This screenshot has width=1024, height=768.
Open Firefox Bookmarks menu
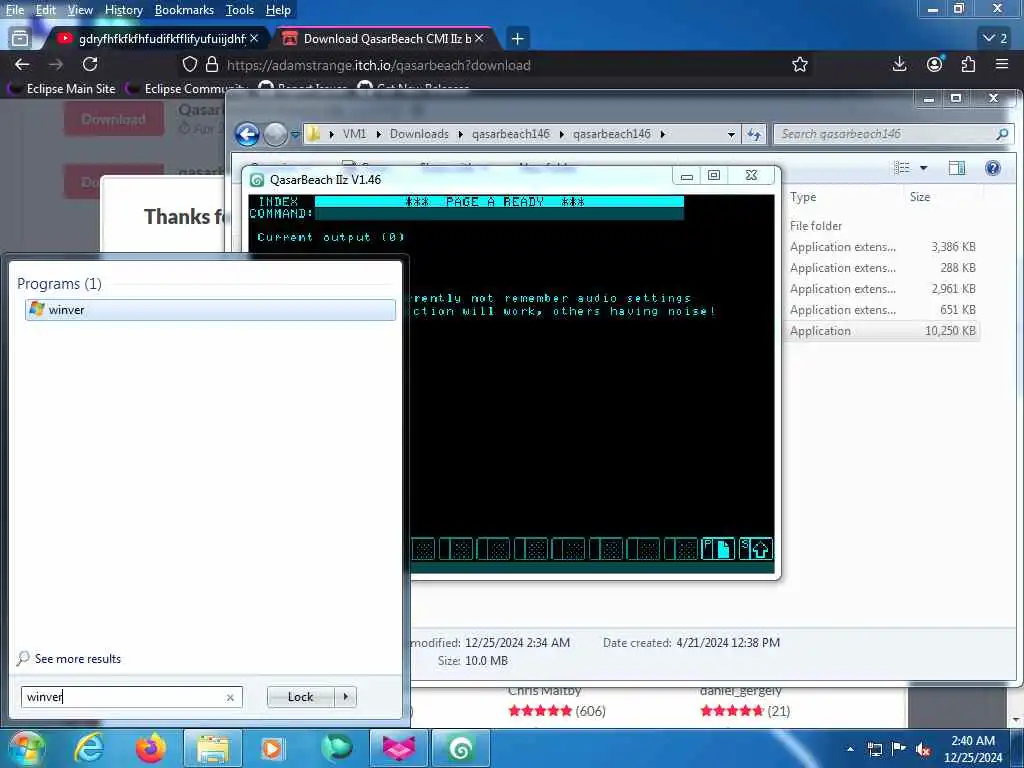pos(184,10)
